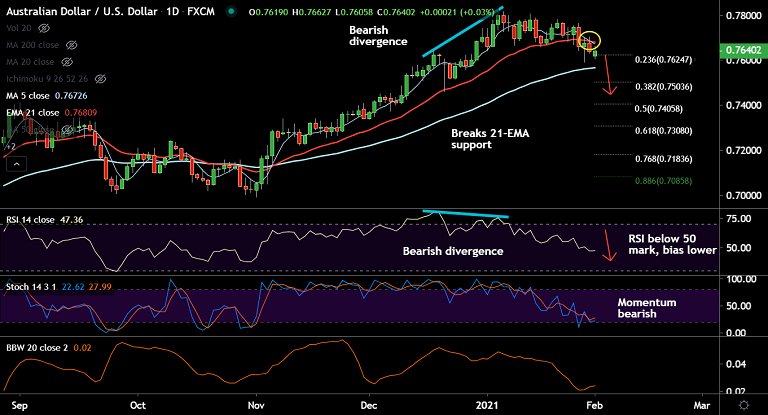Click the current price label 0.76402
The height and width of the screenshot is (415, 768).
[743, 50]
